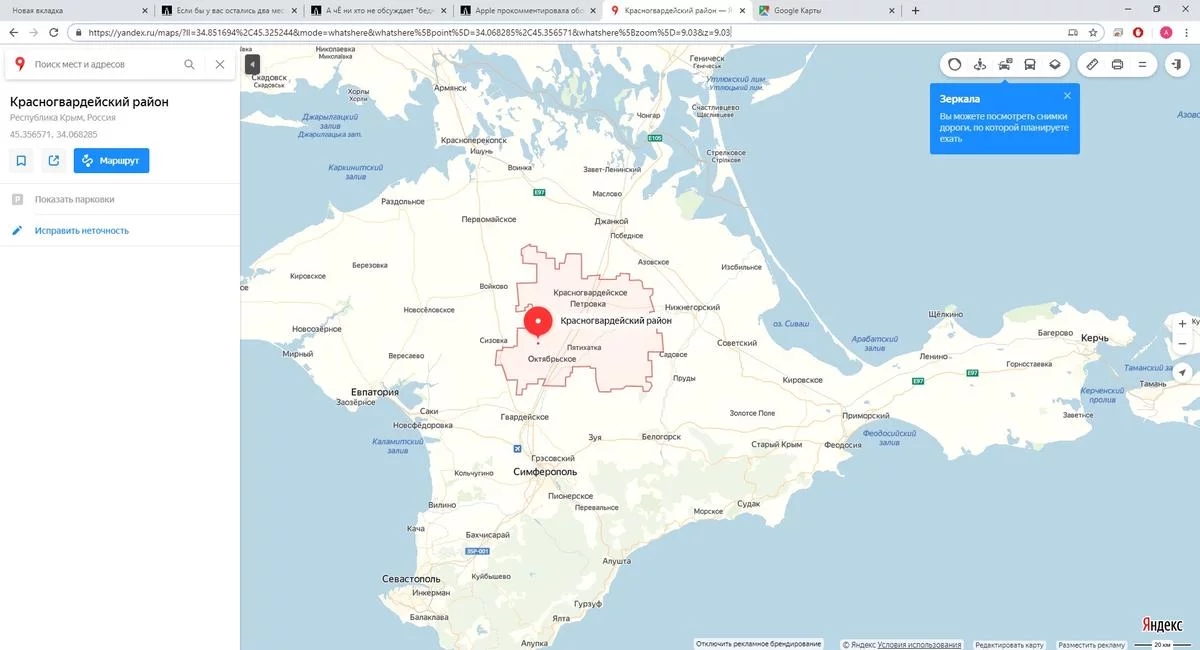
Task: Locate me with the geolocation arrow
Action: (1182, 371)
